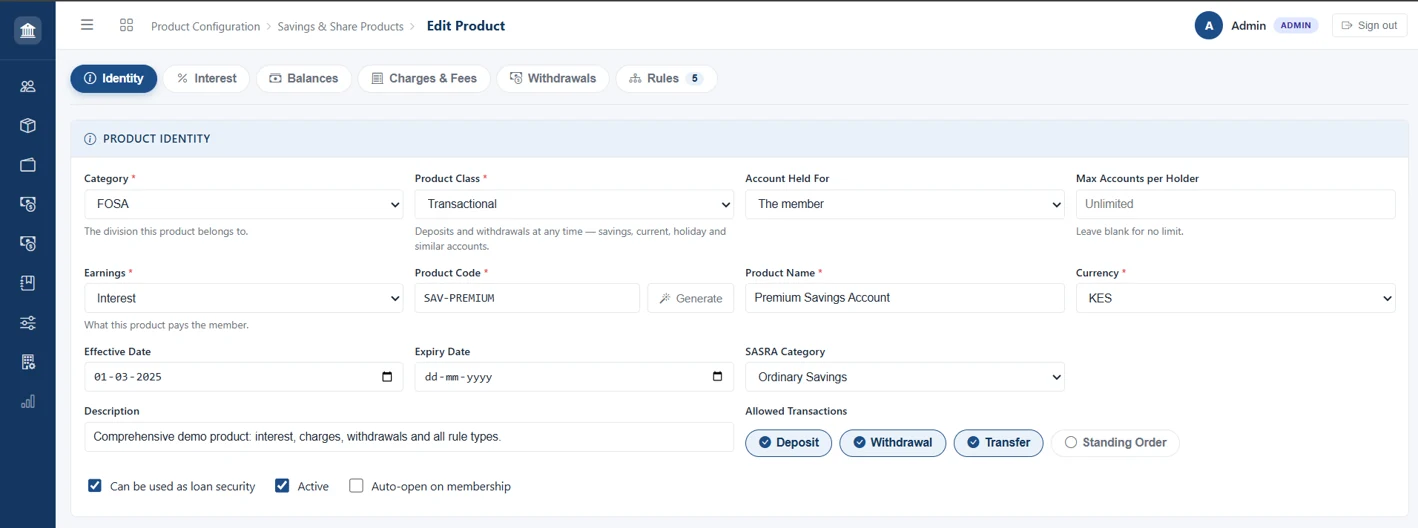Screen dimensions: 1418x528
Task: Click the Sign out button
Action: 1369,25
